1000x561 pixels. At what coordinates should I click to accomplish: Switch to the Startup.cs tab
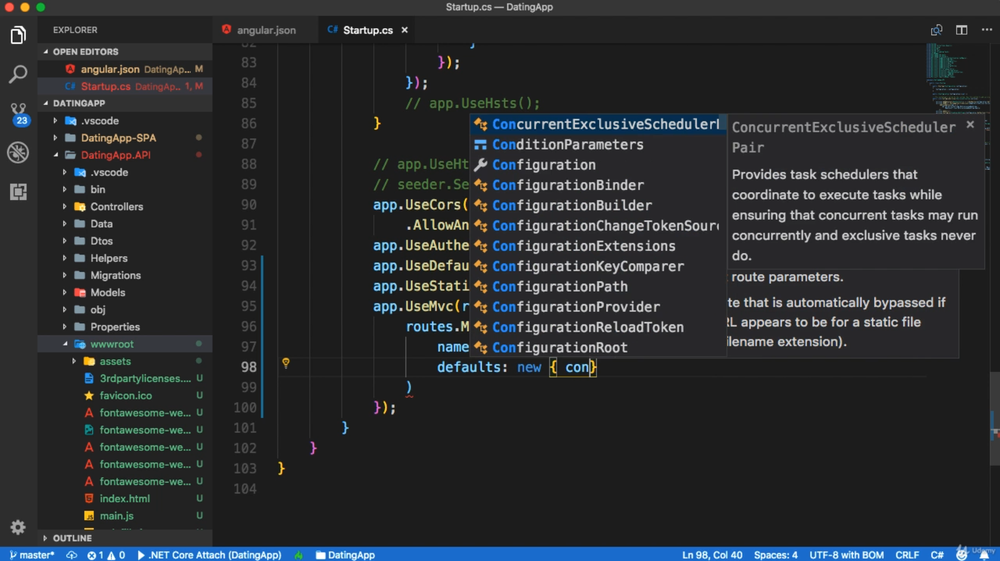tap(367, 30)
